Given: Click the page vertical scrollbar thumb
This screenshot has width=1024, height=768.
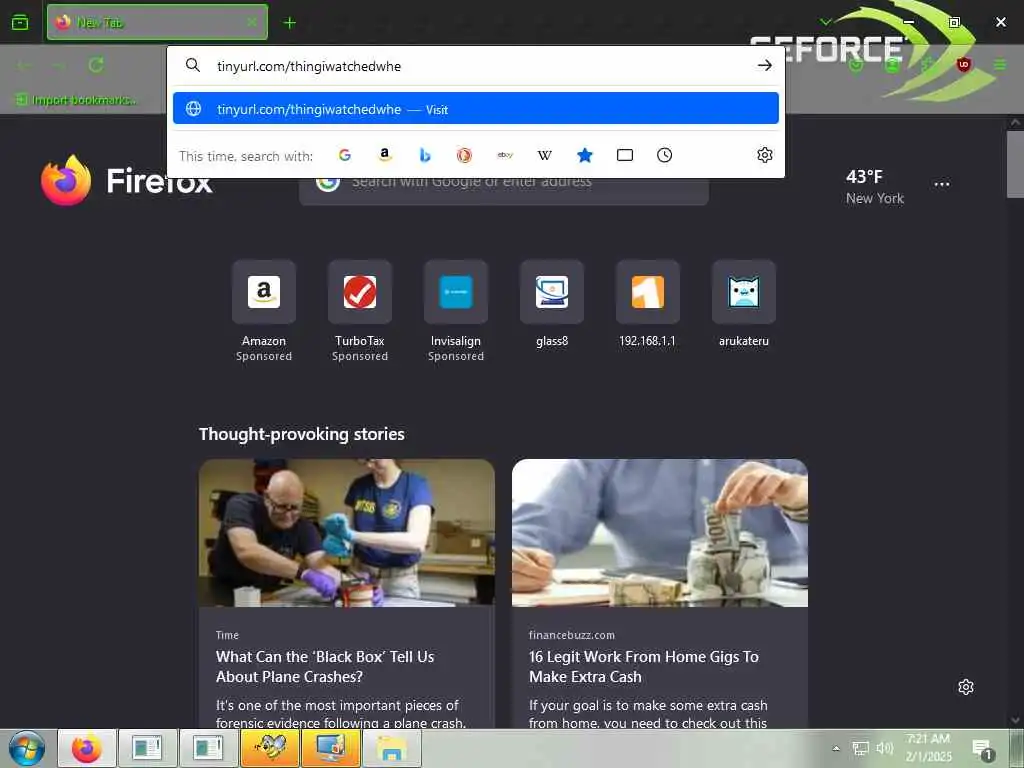Looking at the screenshot, I should tap(1015, 164).
